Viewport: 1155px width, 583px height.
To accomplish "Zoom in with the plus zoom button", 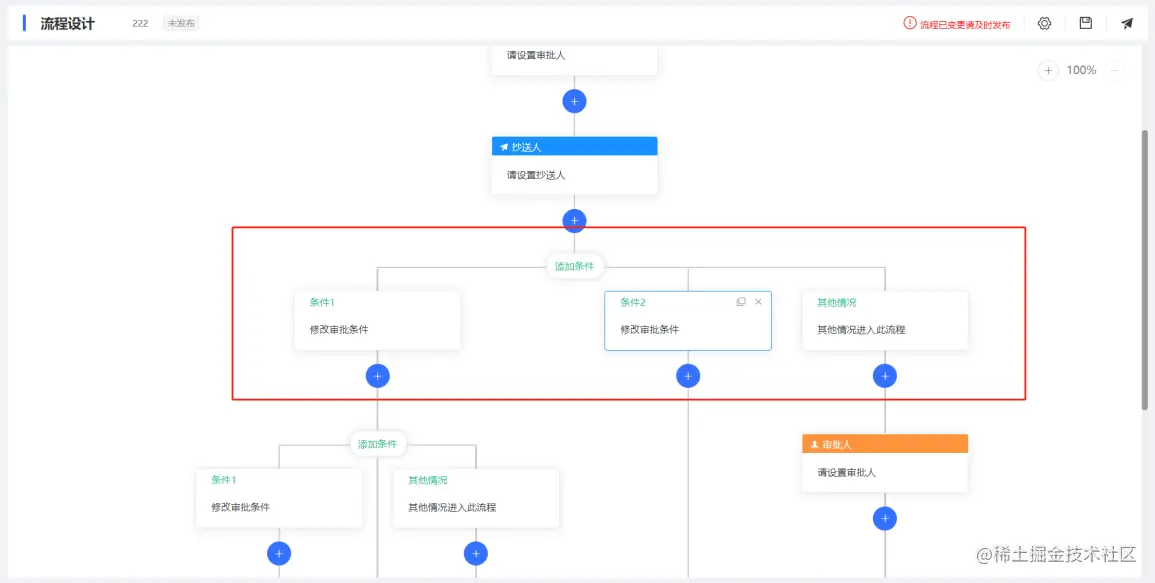I will click(1047, 71).
